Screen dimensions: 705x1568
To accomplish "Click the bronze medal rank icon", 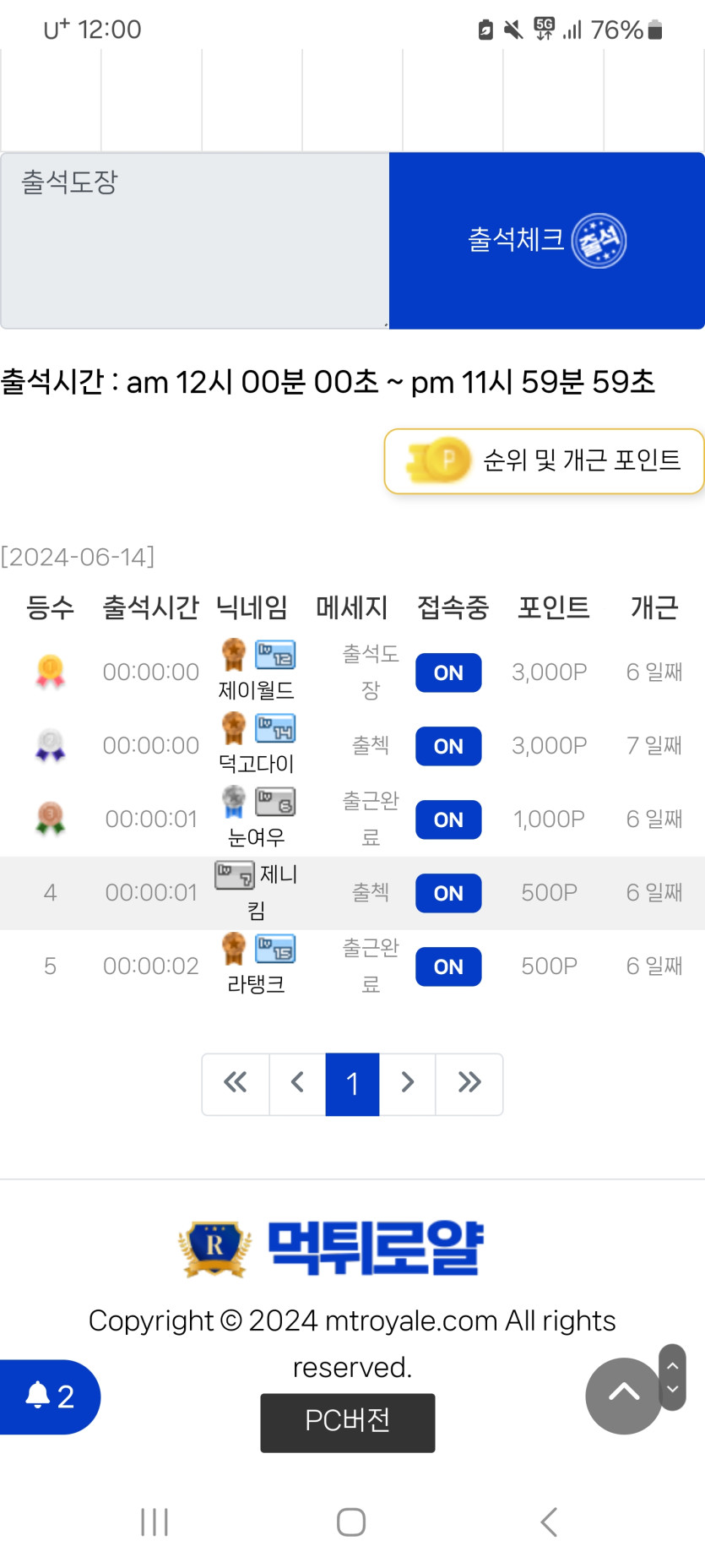I will (51, 819).
